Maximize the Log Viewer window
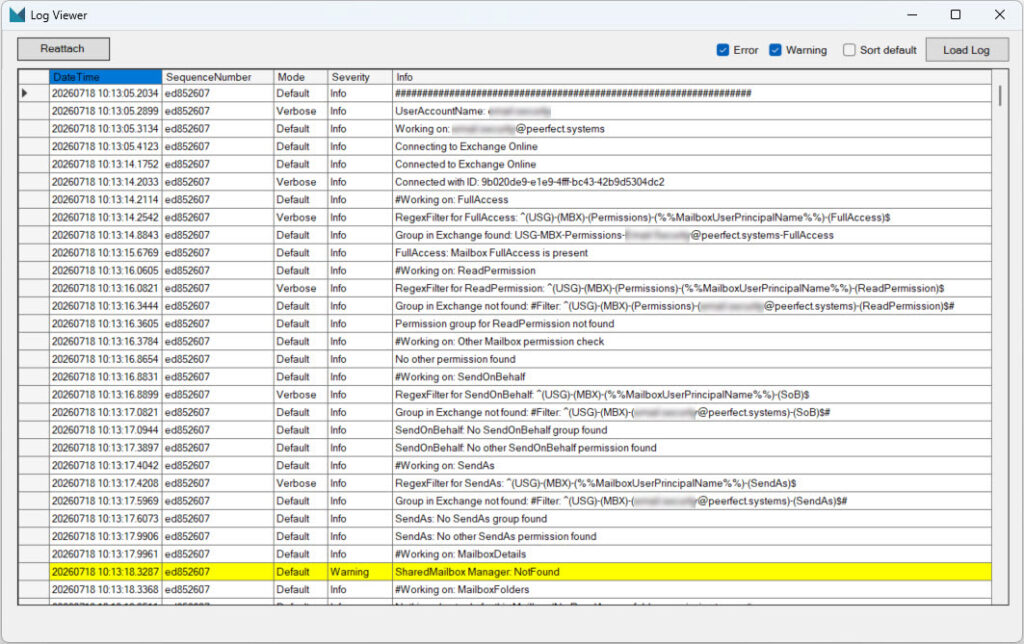 coord(955,14)
